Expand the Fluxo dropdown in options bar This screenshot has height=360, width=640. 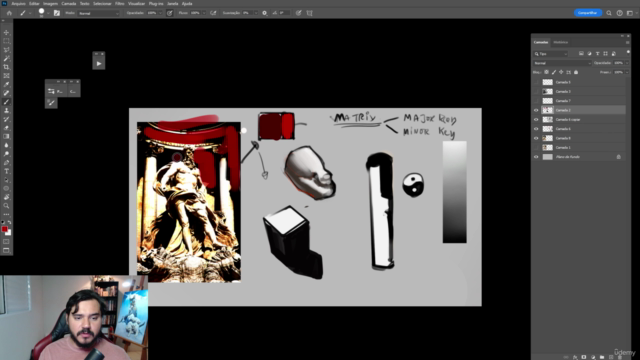coord(204,13)
